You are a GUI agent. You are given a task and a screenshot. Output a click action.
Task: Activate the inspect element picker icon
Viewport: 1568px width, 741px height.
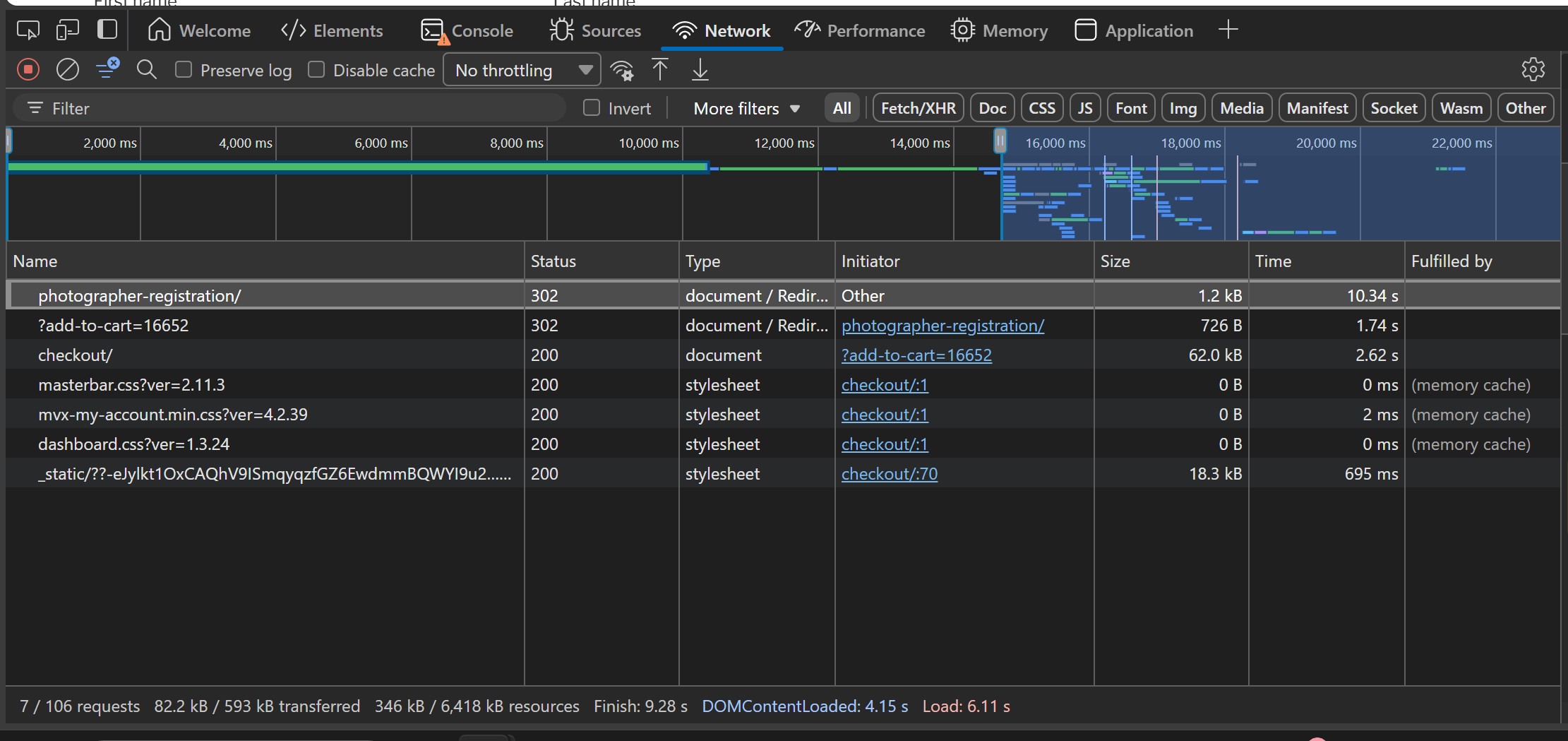pos(28,30)
